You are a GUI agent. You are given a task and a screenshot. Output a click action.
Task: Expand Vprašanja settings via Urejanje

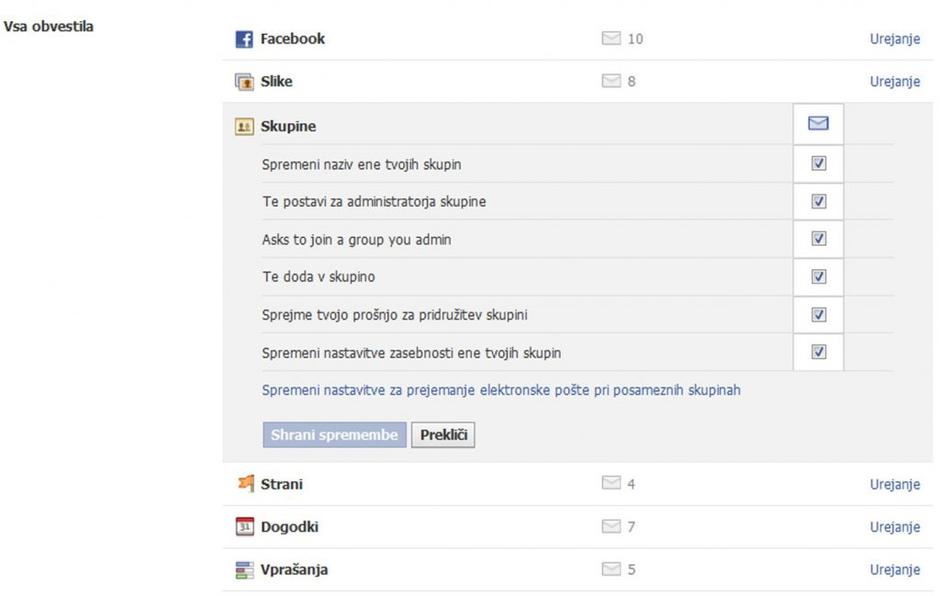(x=895, y=568)
